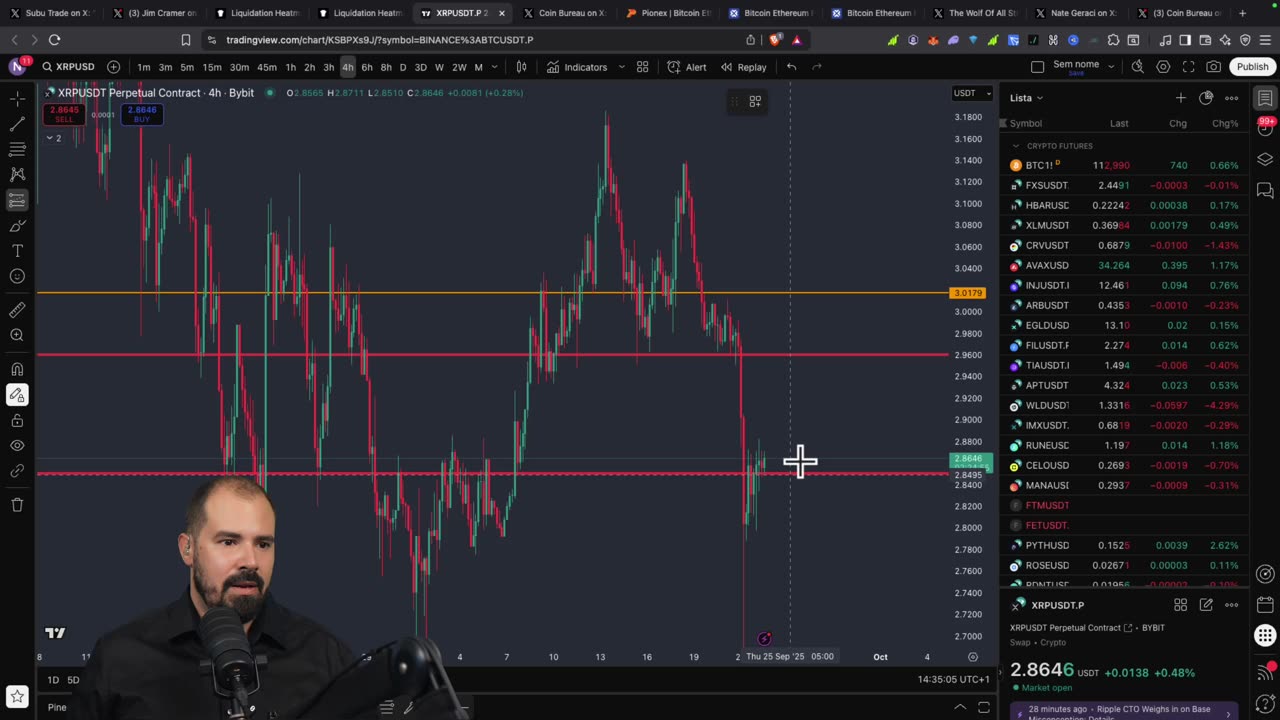This screenshot has width=1280, height=720.
Task: Add a symbol to compare
Action: coord(113,67)
